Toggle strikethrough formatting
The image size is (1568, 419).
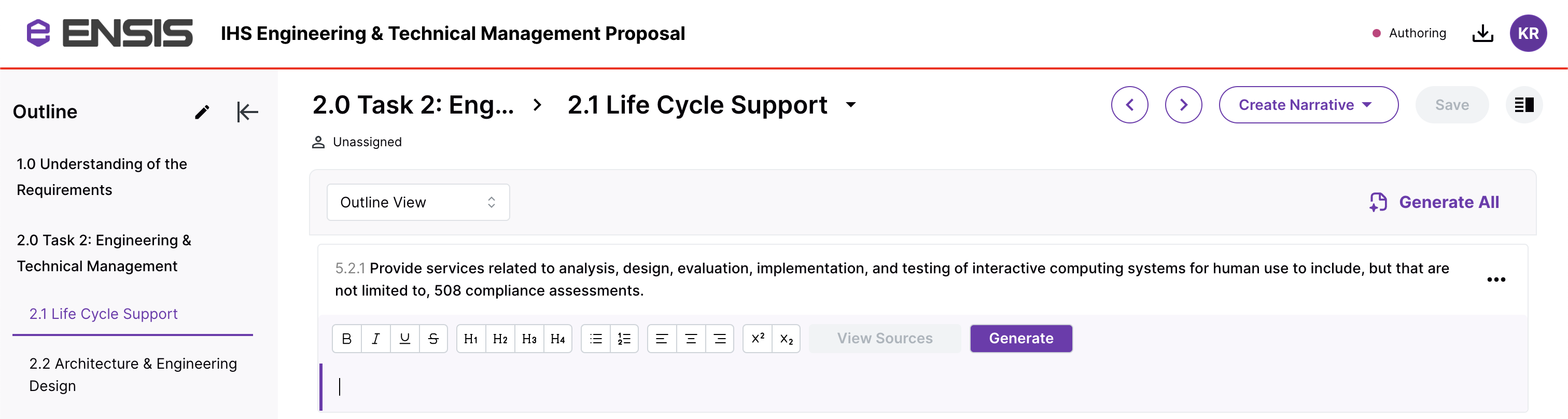click(x=433, y=339)
